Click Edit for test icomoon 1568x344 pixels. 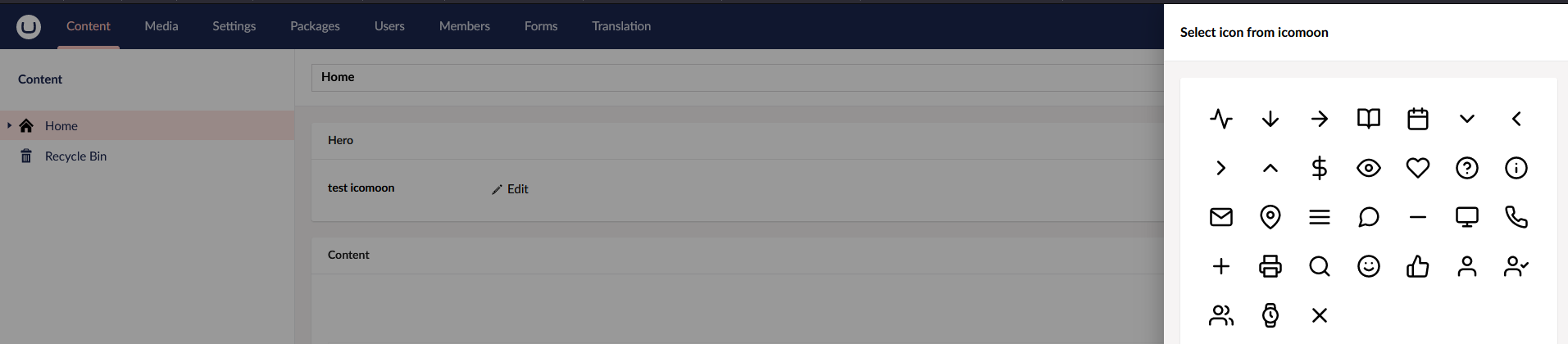pos(510,189)
